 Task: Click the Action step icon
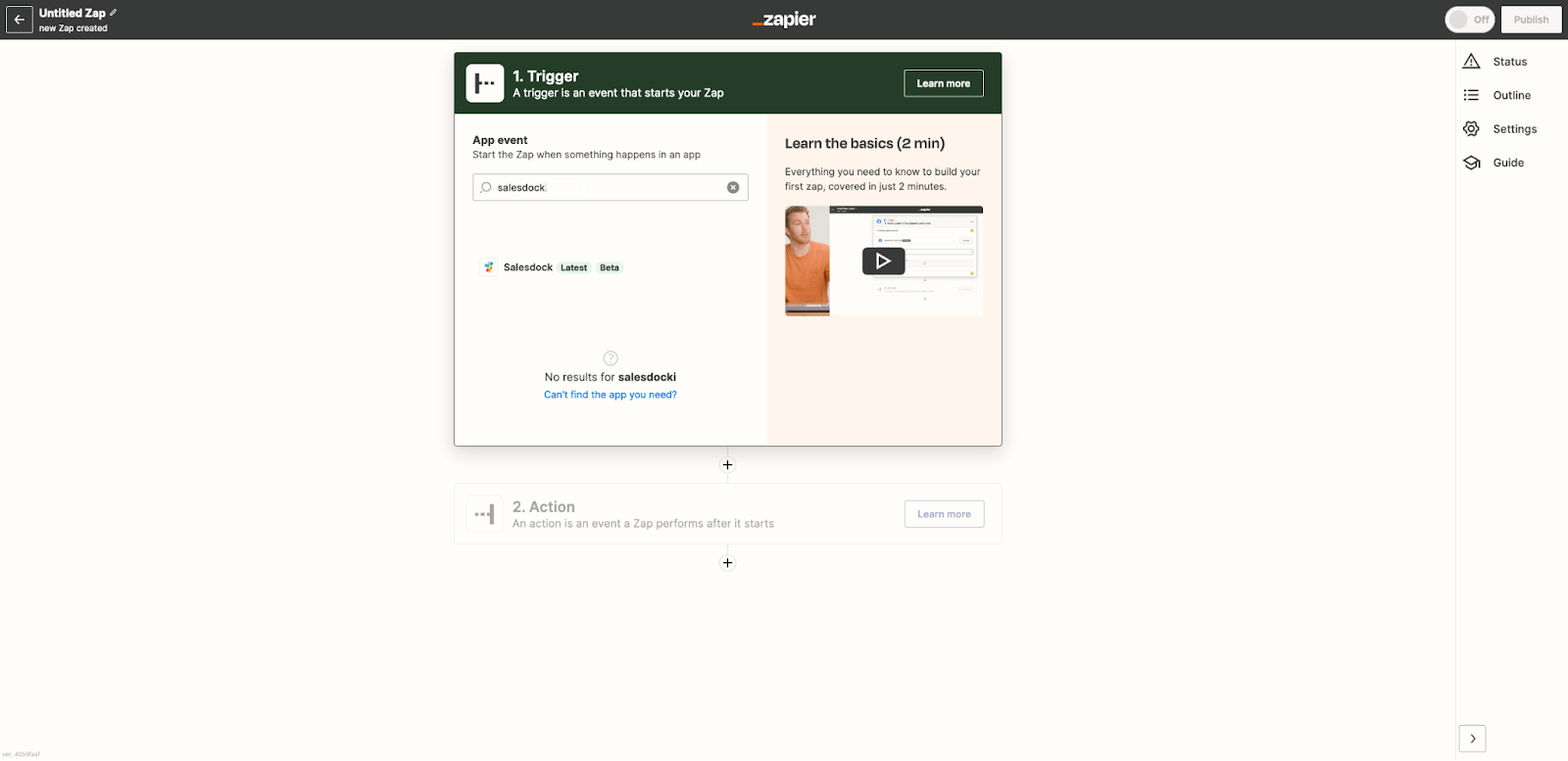click(x=485, y=514)
